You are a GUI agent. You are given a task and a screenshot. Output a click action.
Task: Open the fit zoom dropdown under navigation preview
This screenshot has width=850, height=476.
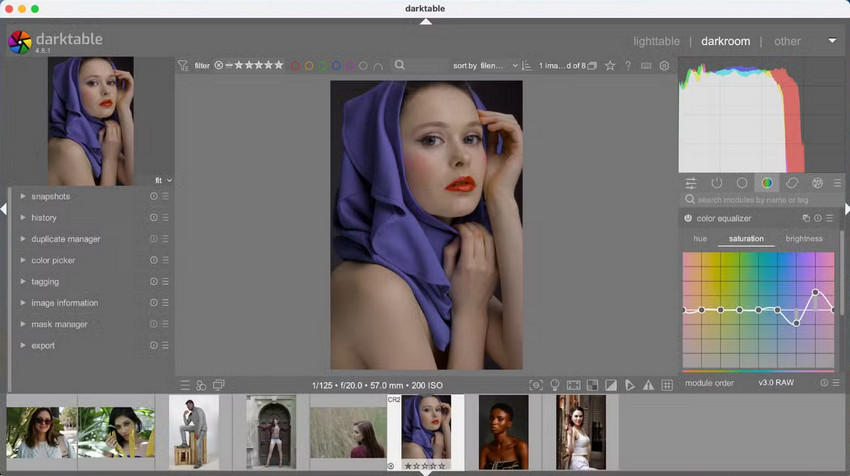pos(163,180)
